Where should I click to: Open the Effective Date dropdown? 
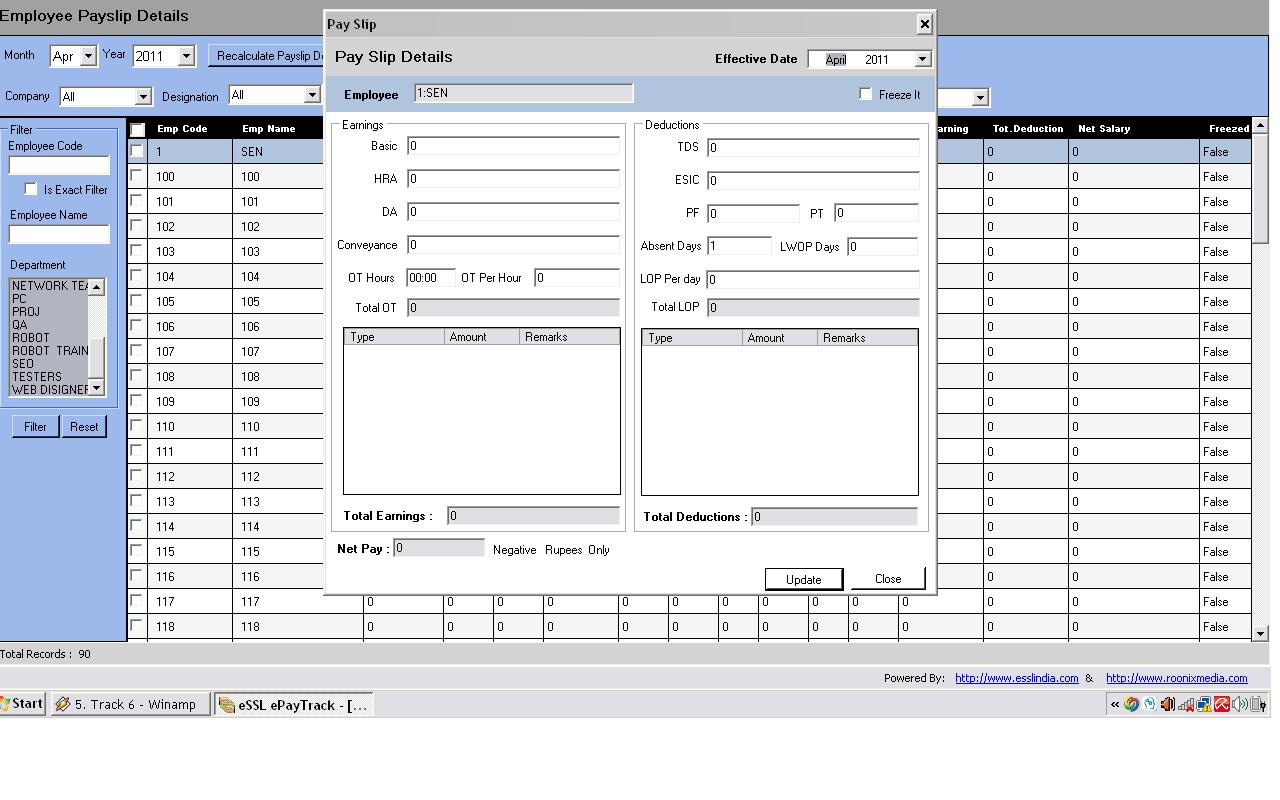922,59
